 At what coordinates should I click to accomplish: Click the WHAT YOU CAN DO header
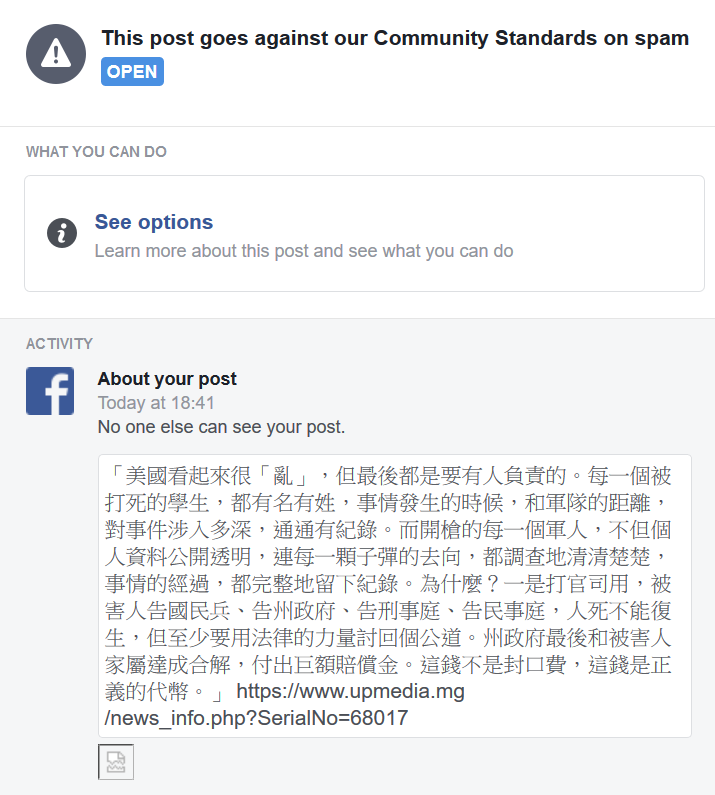pyautogui.click(x=96, y=152)
